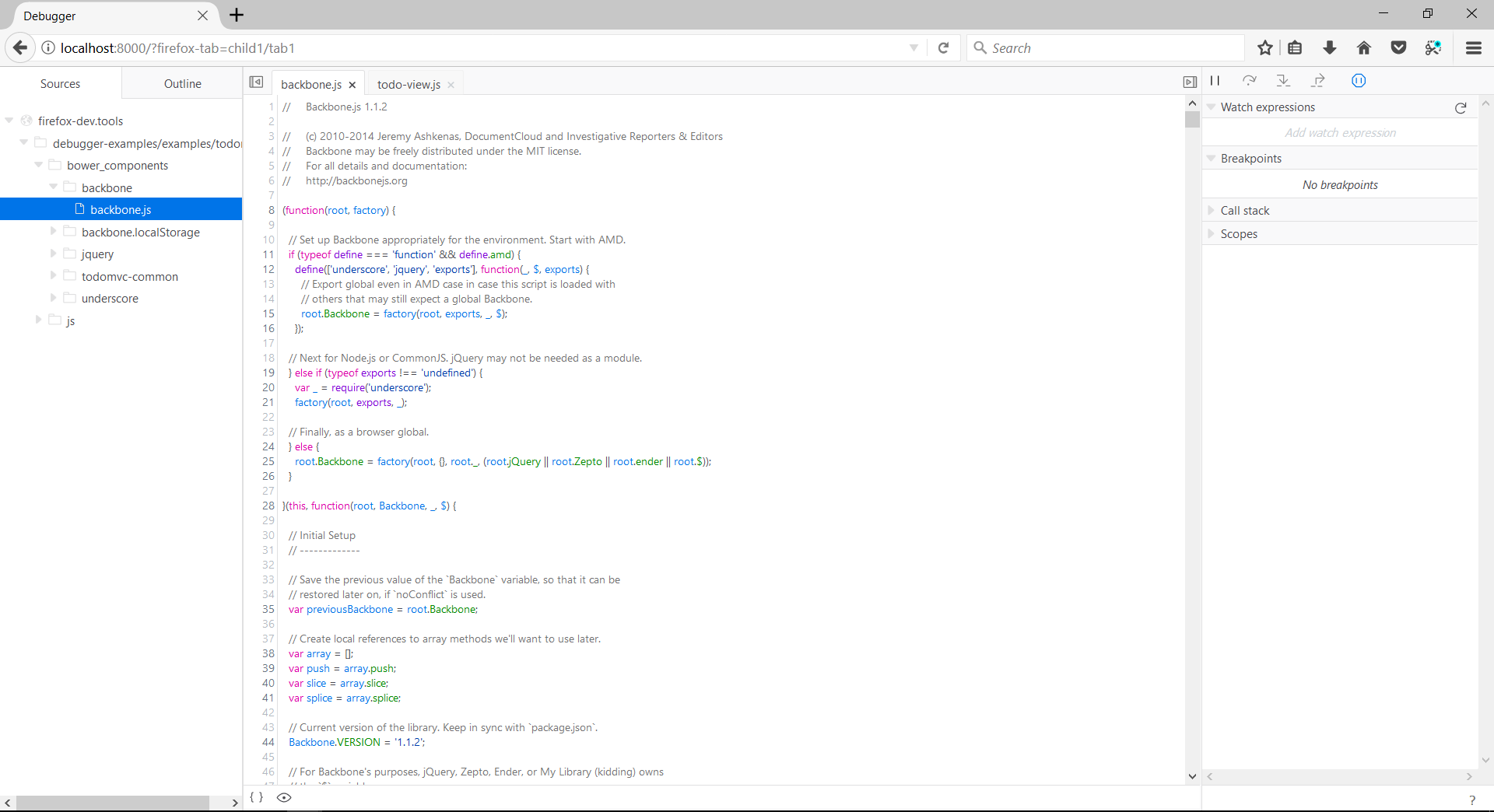Click the 'No breakpoints' message

(1340, 185)
